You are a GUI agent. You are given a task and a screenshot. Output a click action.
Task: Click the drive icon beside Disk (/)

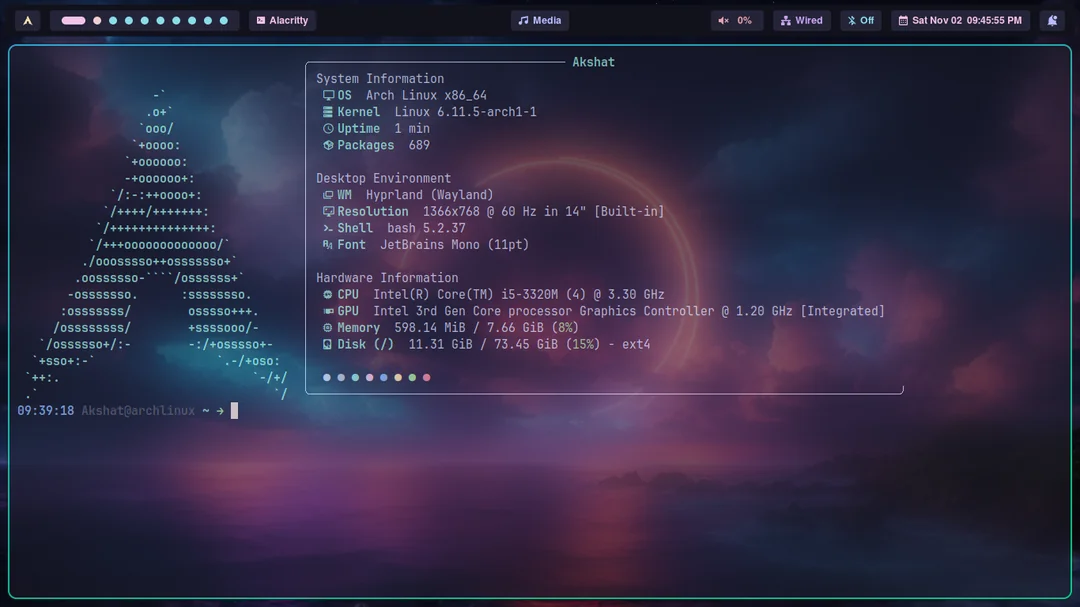tap(328, 344)
